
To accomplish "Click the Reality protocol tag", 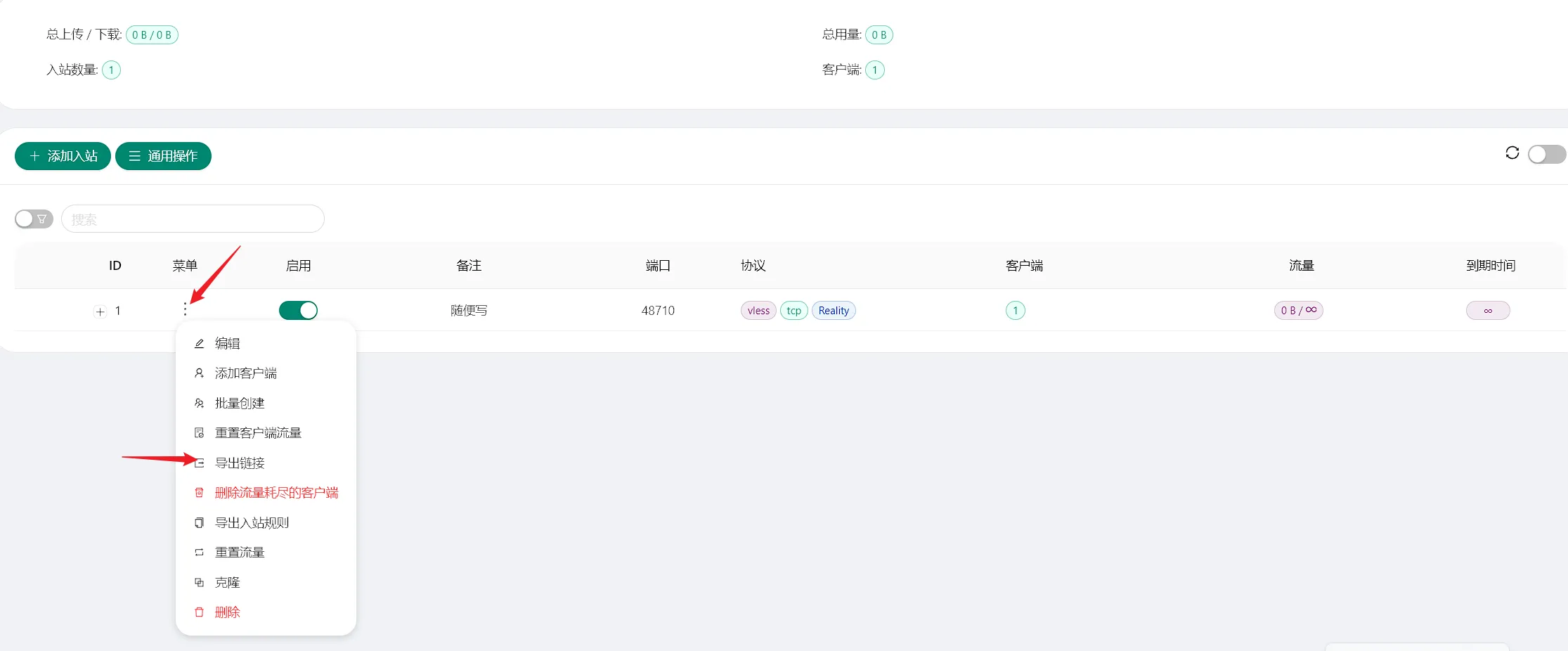I will (x=834, y=311).
